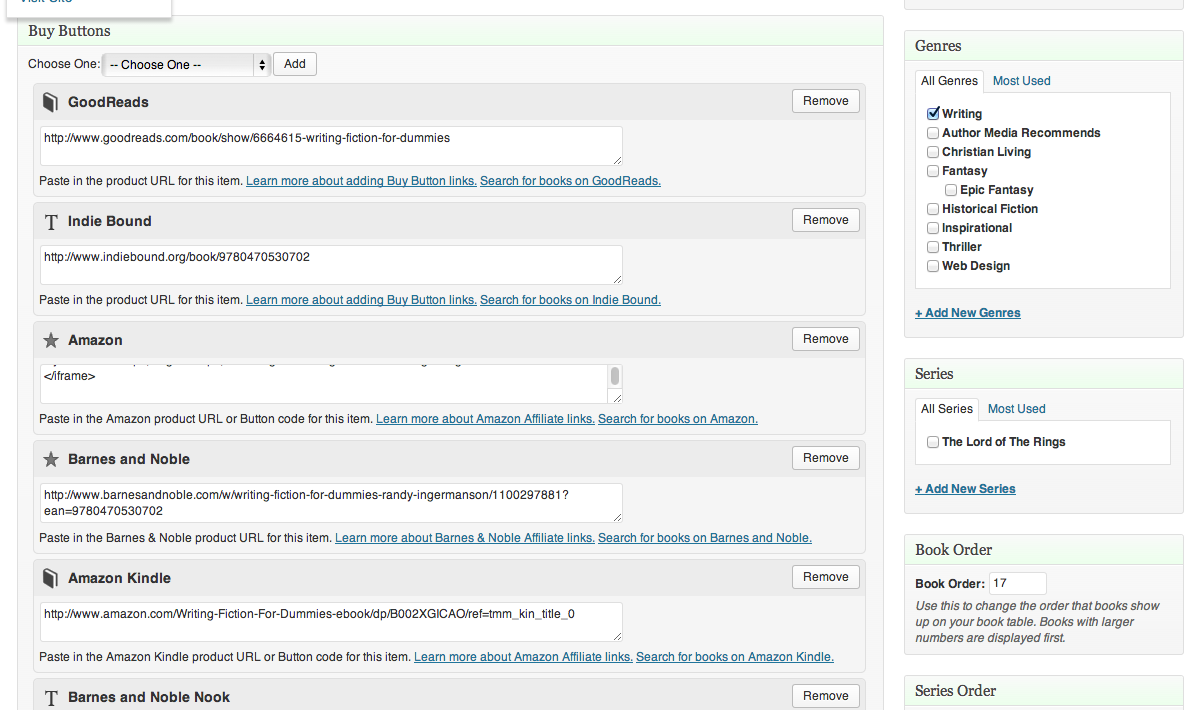Click the GoodReads URL text field
The width and height of the screenshot is (1194, 710).
tap(331, 146)
